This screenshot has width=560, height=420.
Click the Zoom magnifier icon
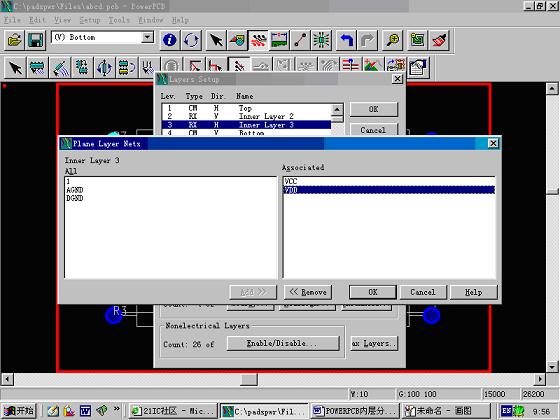(x=393, y=40)
